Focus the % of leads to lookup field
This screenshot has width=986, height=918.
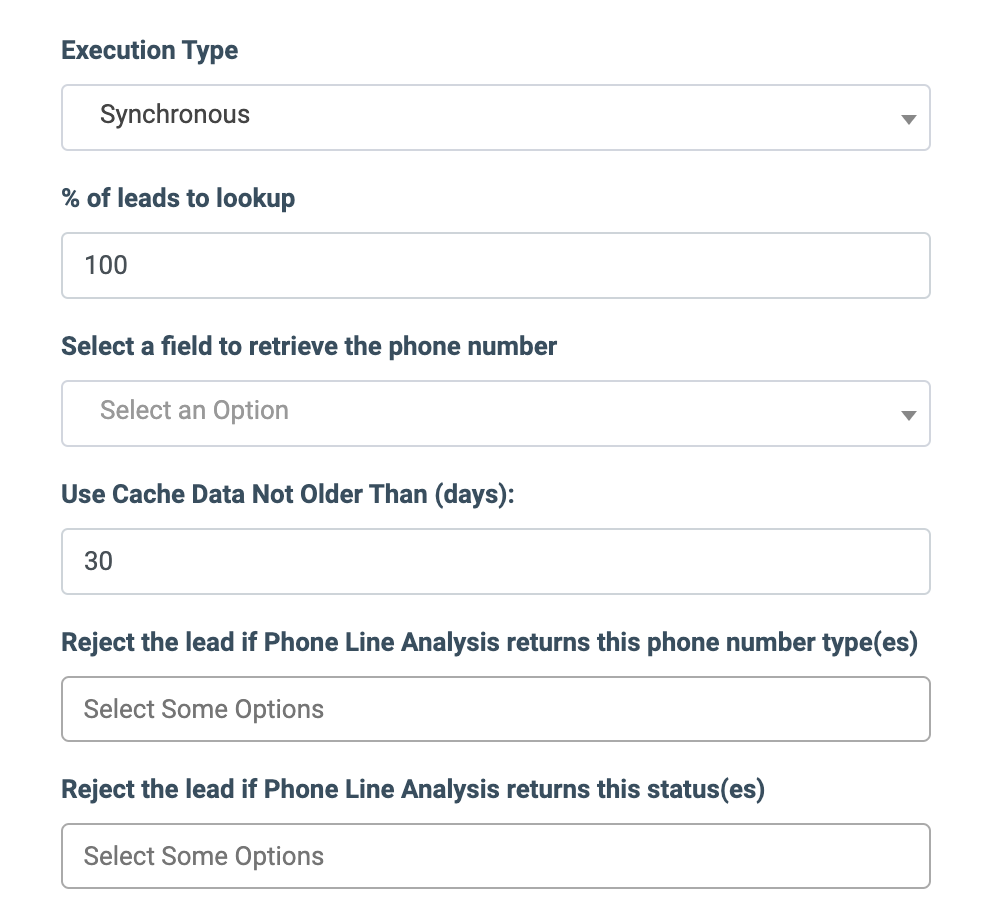pos(496,265)
